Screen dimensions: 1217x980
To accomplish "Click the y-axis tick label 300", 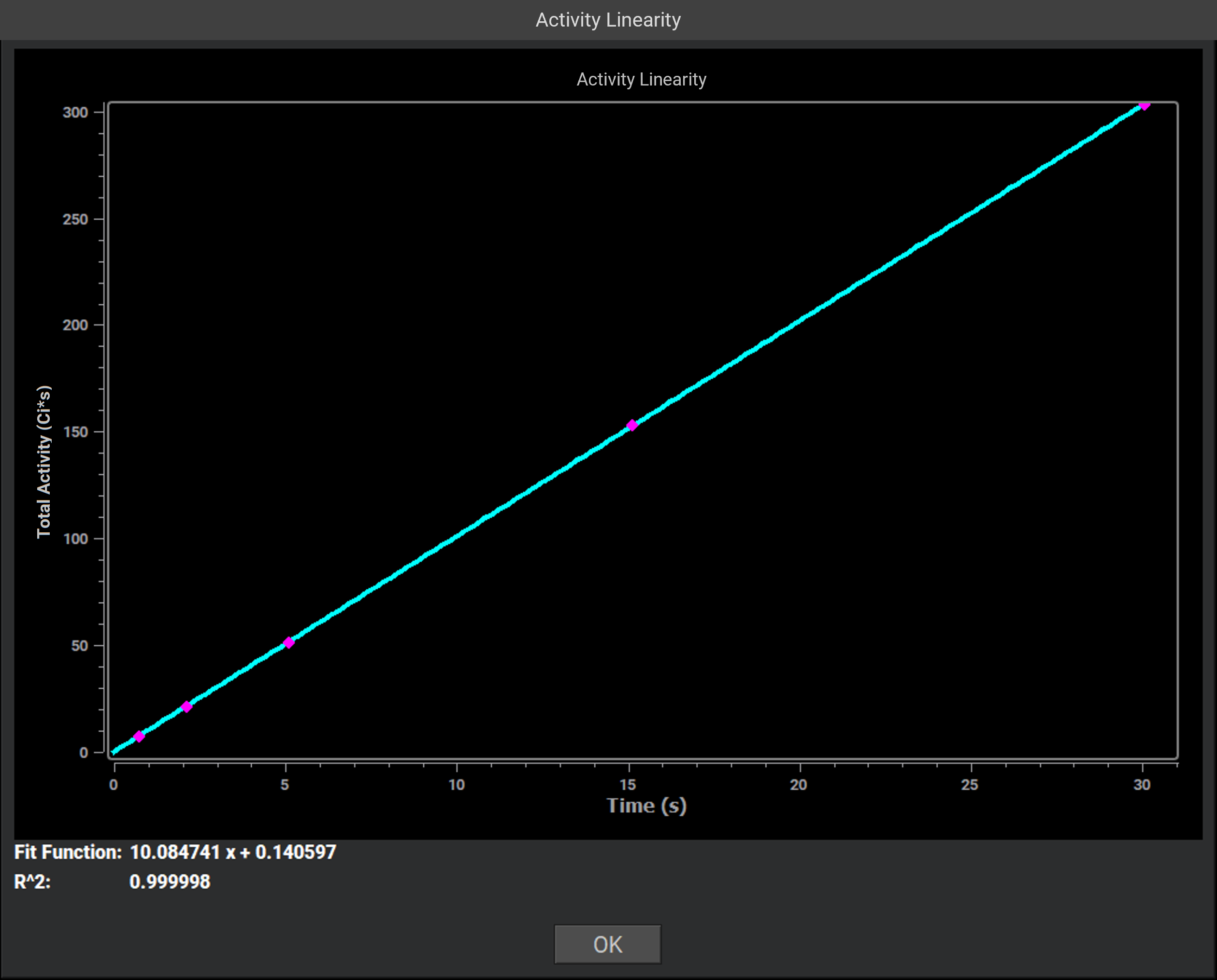I will (76, 113).
